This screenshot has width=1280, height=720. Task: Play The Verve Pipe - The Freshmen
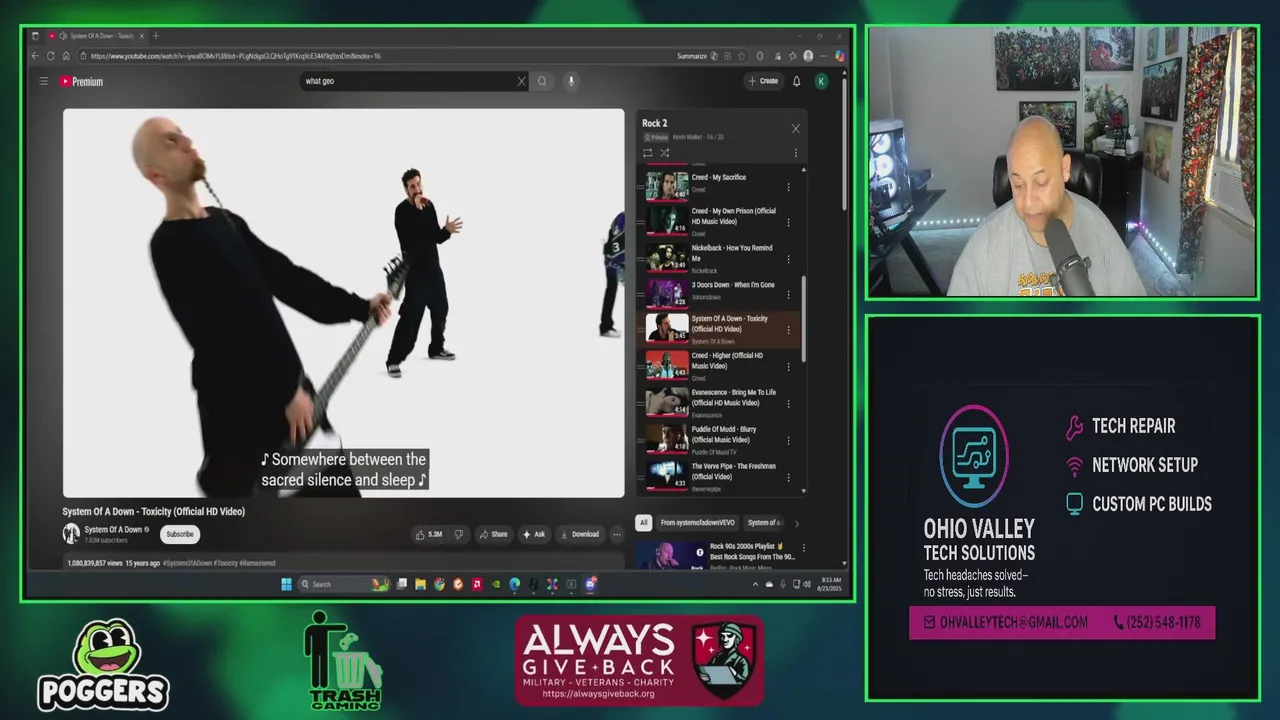coord(718,476)
